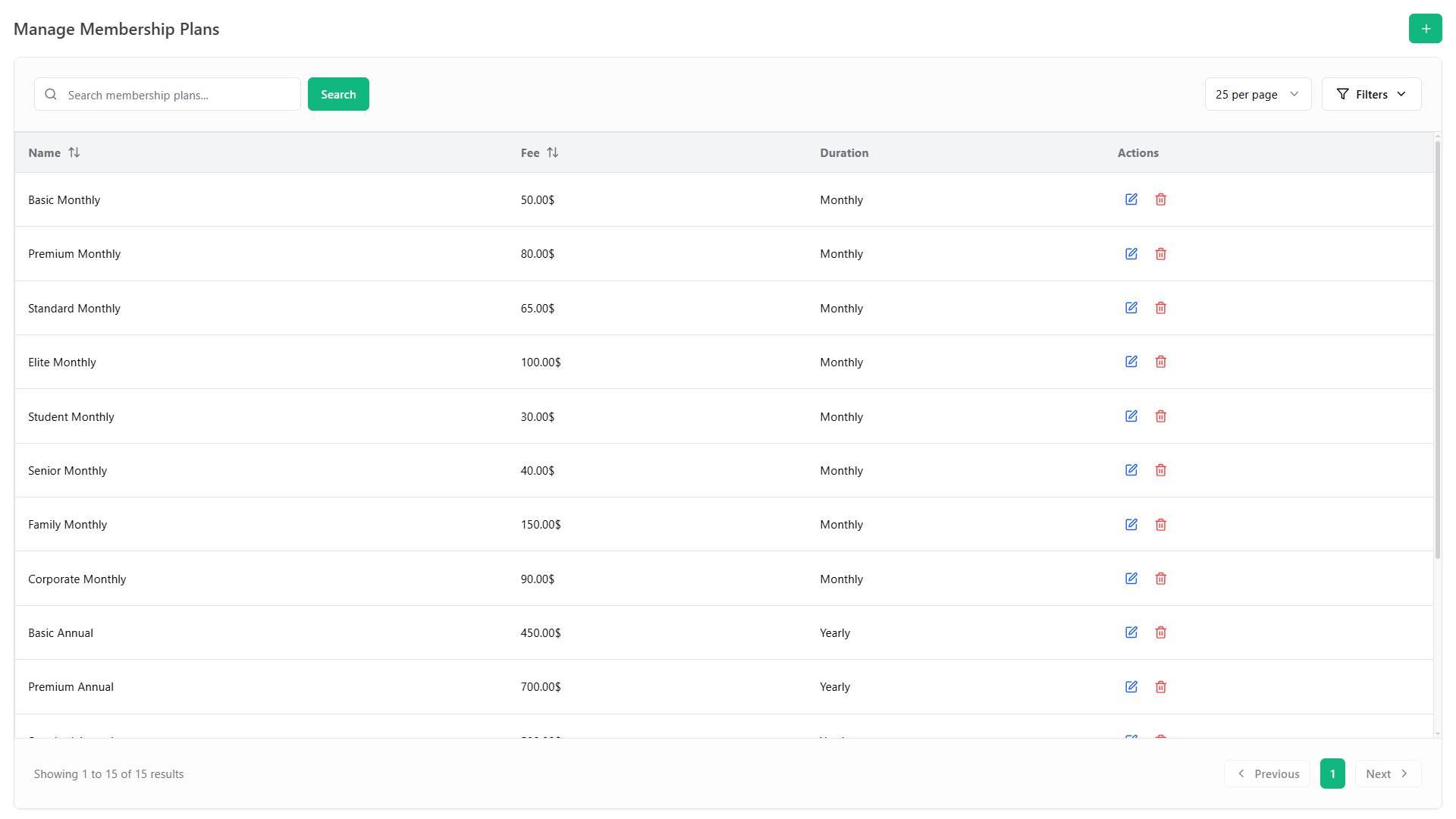Edit the Senior Monthly plan

click(1131, 470)
